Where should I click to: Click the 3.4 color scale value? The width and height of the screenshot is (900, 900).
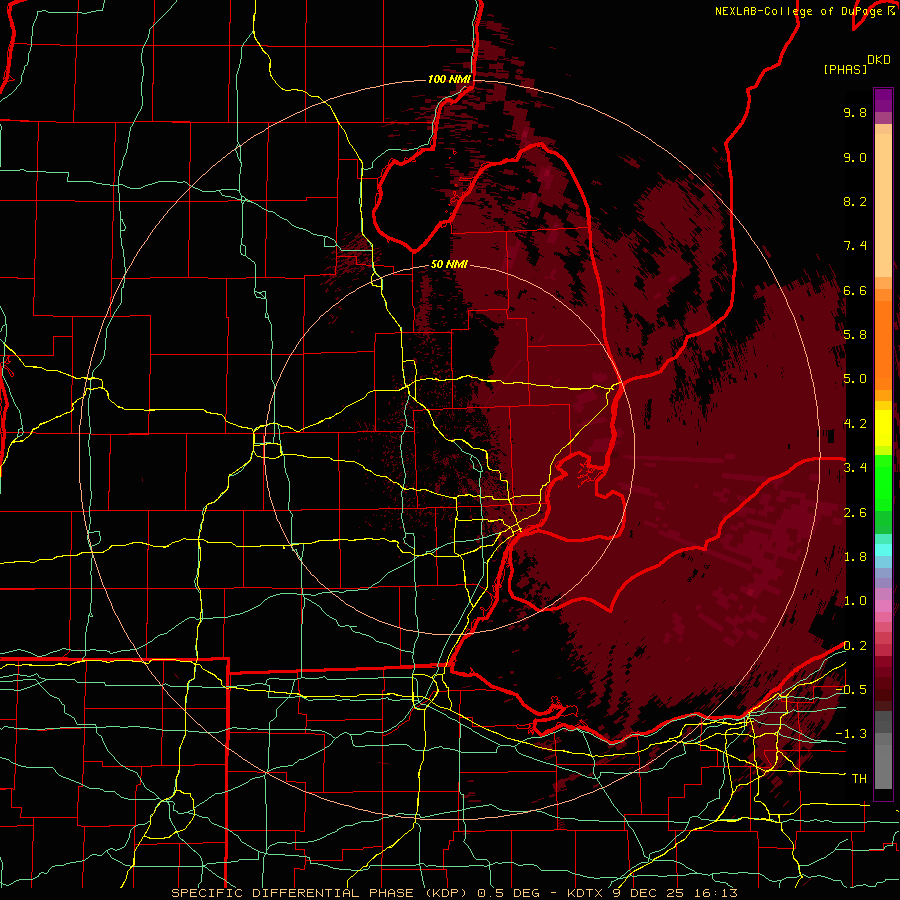point(855,468)
